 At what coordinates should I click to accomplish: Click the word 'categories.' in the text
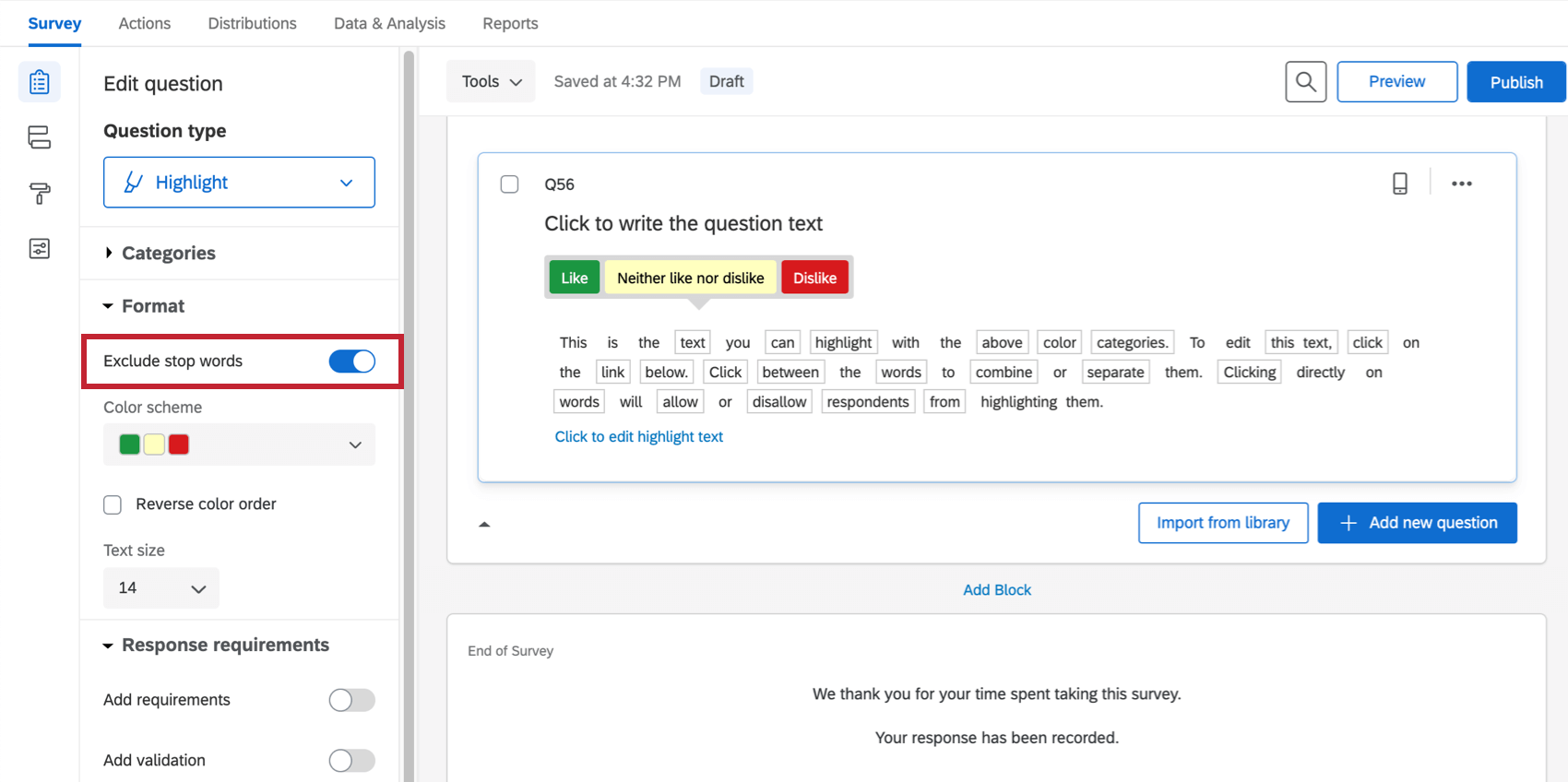1132,343
